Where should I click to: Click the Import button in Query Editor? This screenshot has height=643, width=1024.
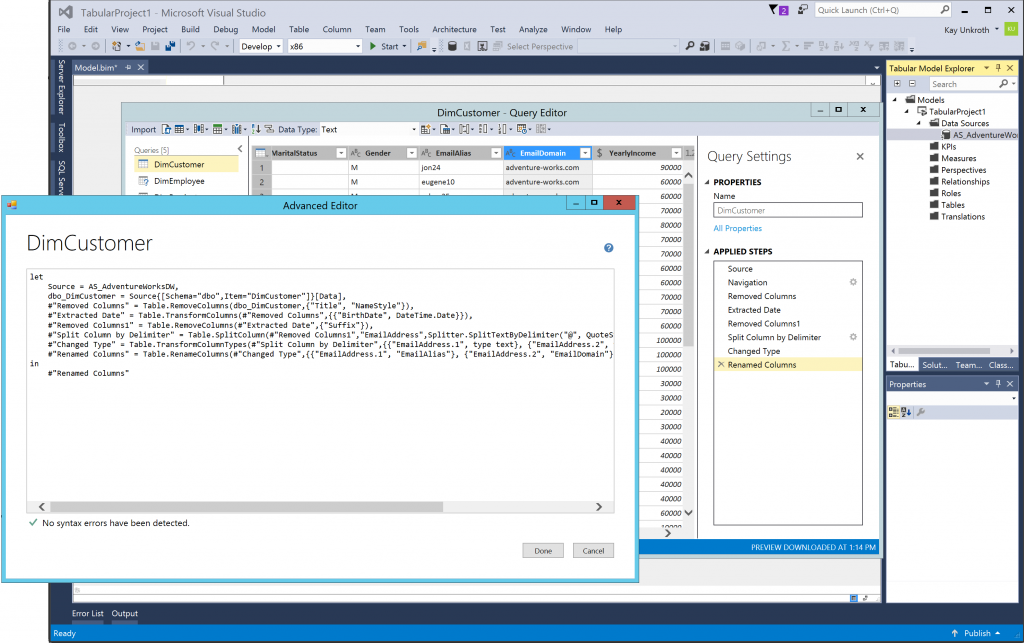pos(144,129)
